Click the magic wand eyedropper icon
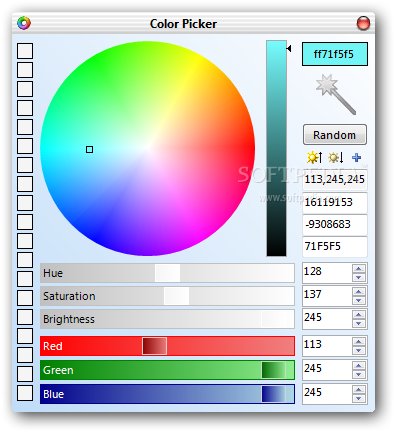Viewport: 395px width, 432px height. 335,94
